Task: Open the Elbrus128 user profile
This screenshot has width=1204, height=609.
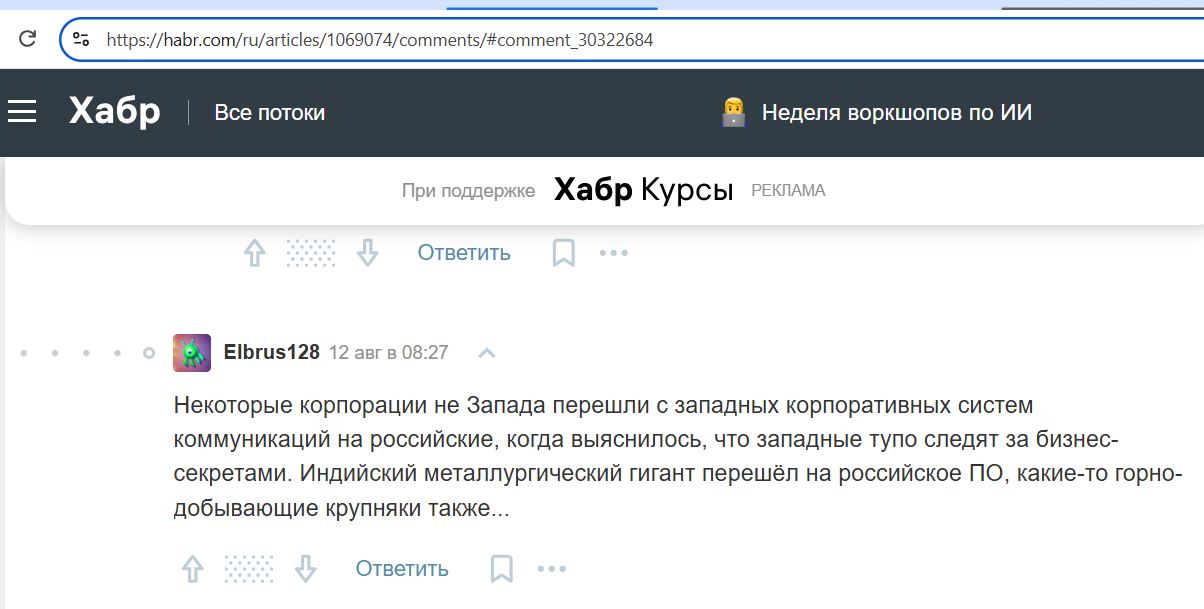Action: click(272, 352)
